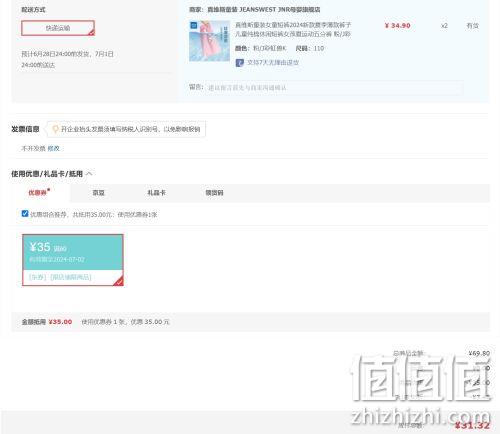The width and height of the screenshot is (500, 434).
Task: Switch to the 优惠券 tab
Action: coord(37,193)
